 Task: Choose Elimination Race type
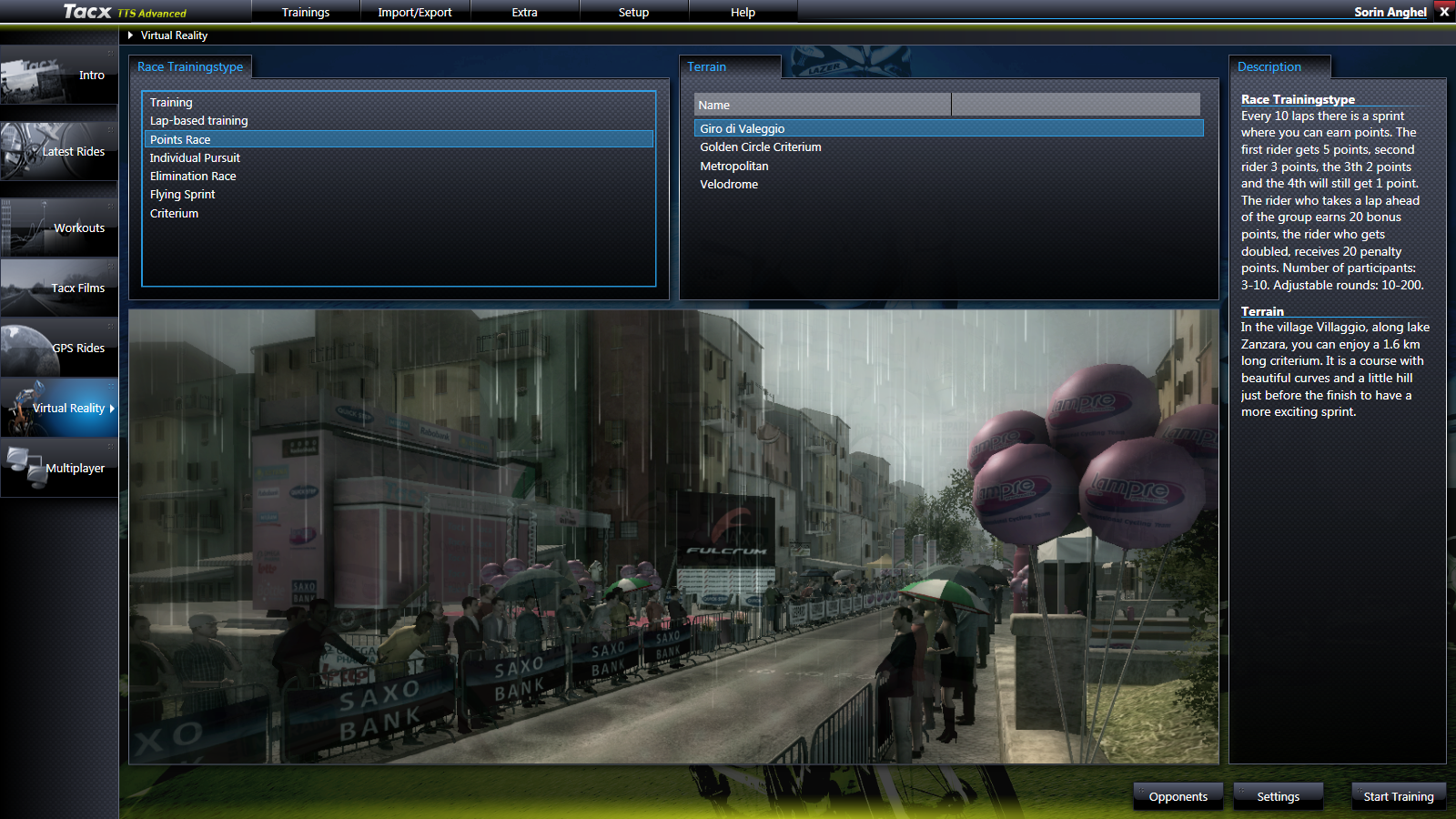(x=399, y=176)
